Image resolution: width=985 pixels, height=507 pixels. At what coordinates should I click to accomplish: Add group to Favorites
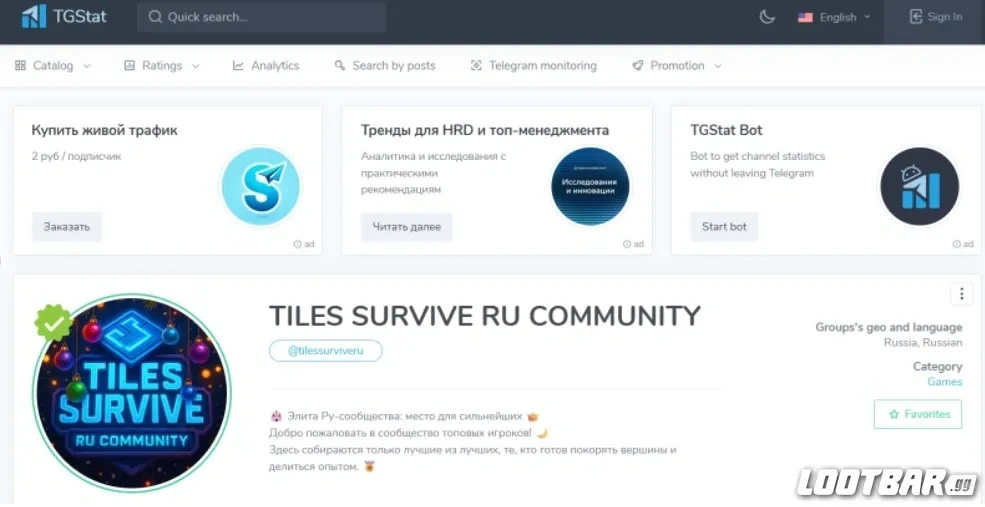click(x=918, y=414)
